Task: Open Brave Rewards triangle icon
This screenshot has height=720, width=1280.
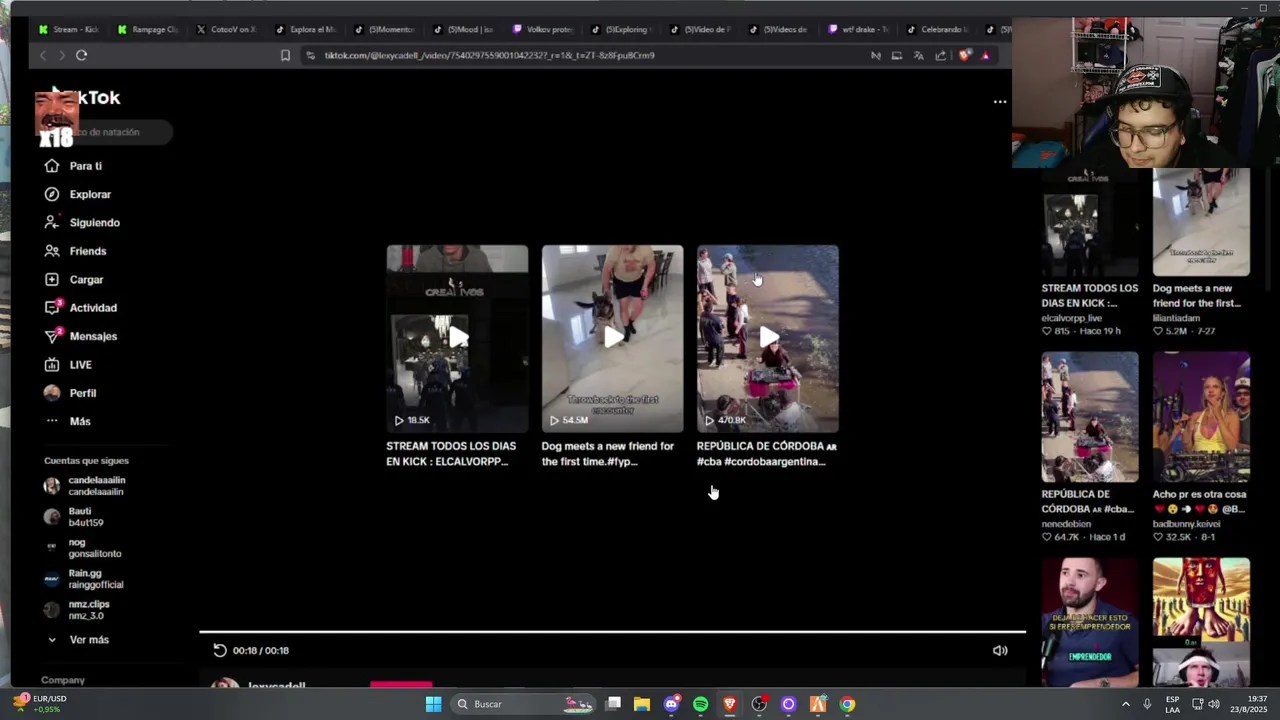Action: pos(985,56)
